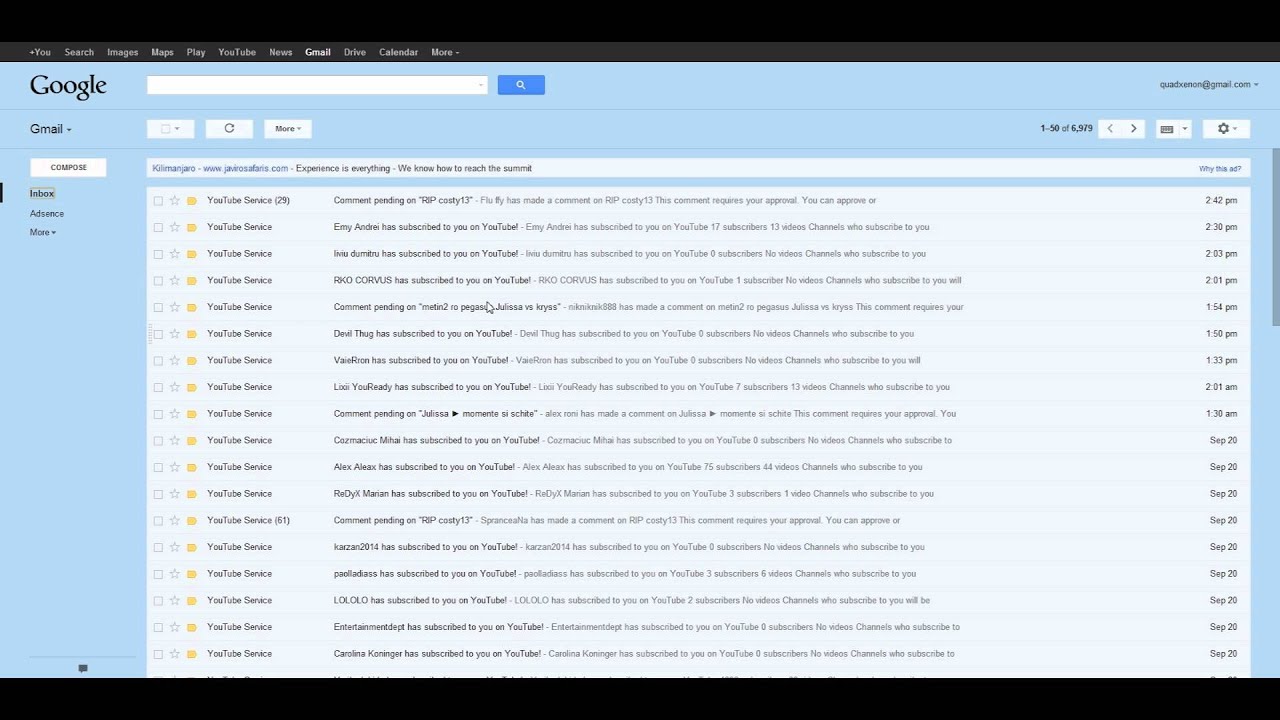Image resolution: width=1280 pixels, height=720 pixels.
Task: Open the More menu in the top Google bar
Action: (445, 52)
